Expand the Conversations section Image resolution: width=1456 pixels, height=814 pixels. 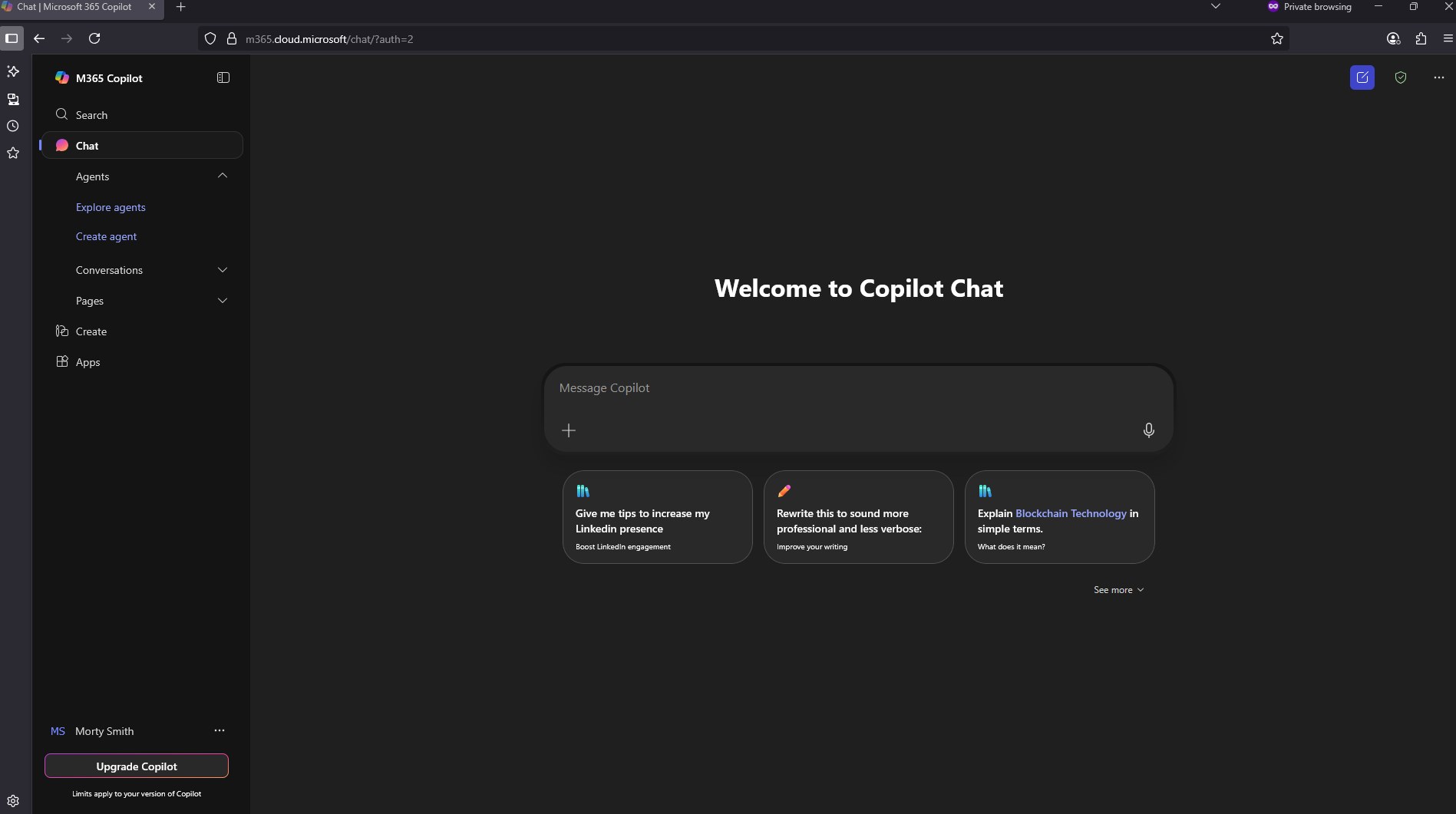[x=223, y=270]
